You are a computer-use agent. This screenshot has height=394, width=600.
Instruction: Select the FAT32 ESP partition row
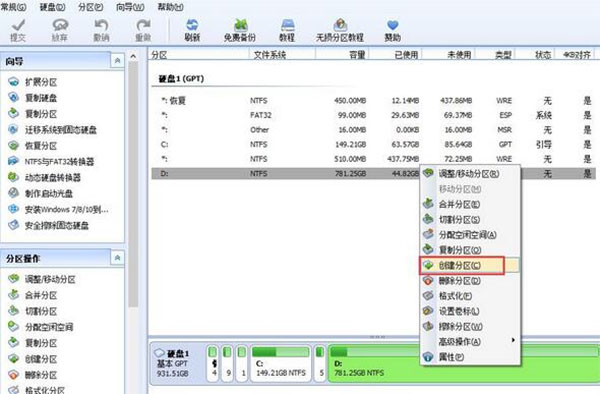click(373, 115)
